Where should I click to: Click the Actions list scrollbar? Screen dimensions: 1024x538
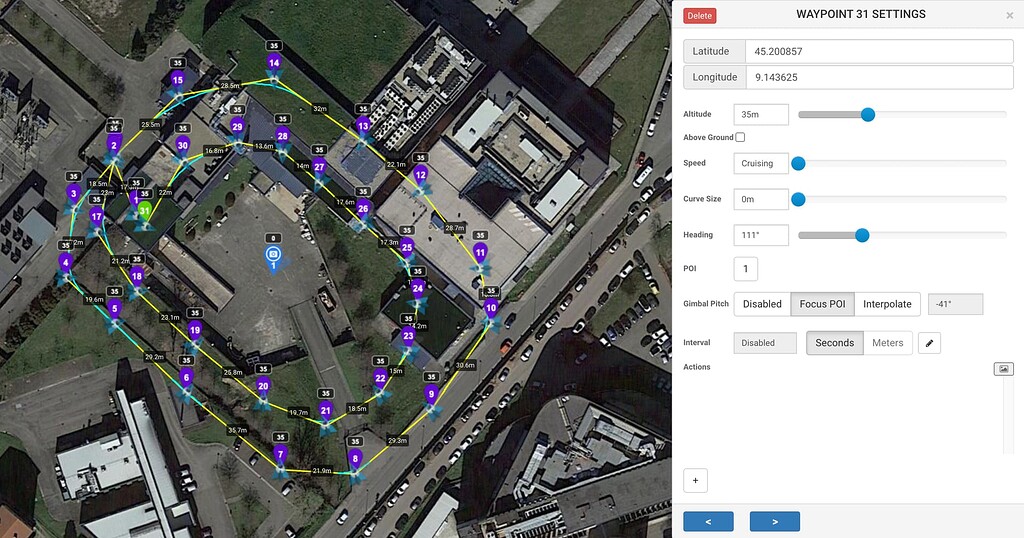[x=1008, y=415]
